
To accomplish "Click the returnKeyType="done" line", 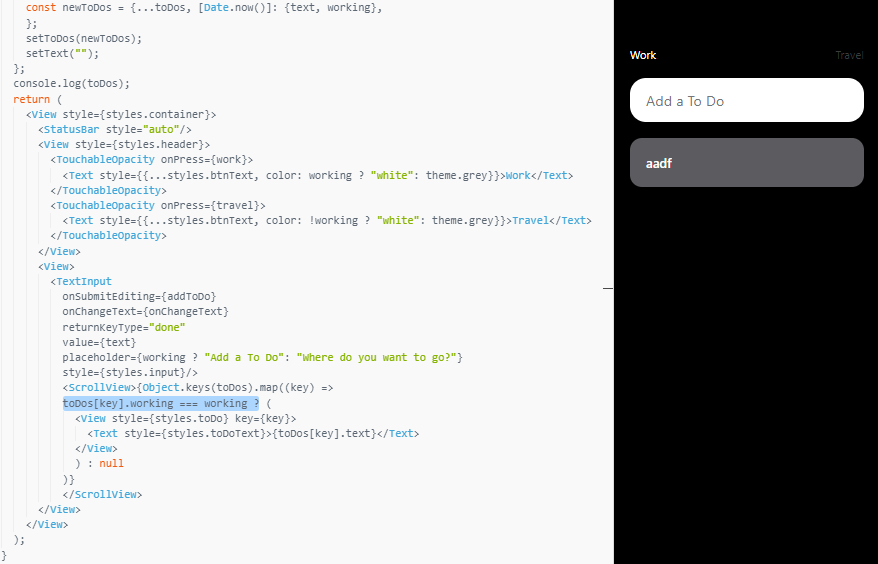I will [124, 327].
